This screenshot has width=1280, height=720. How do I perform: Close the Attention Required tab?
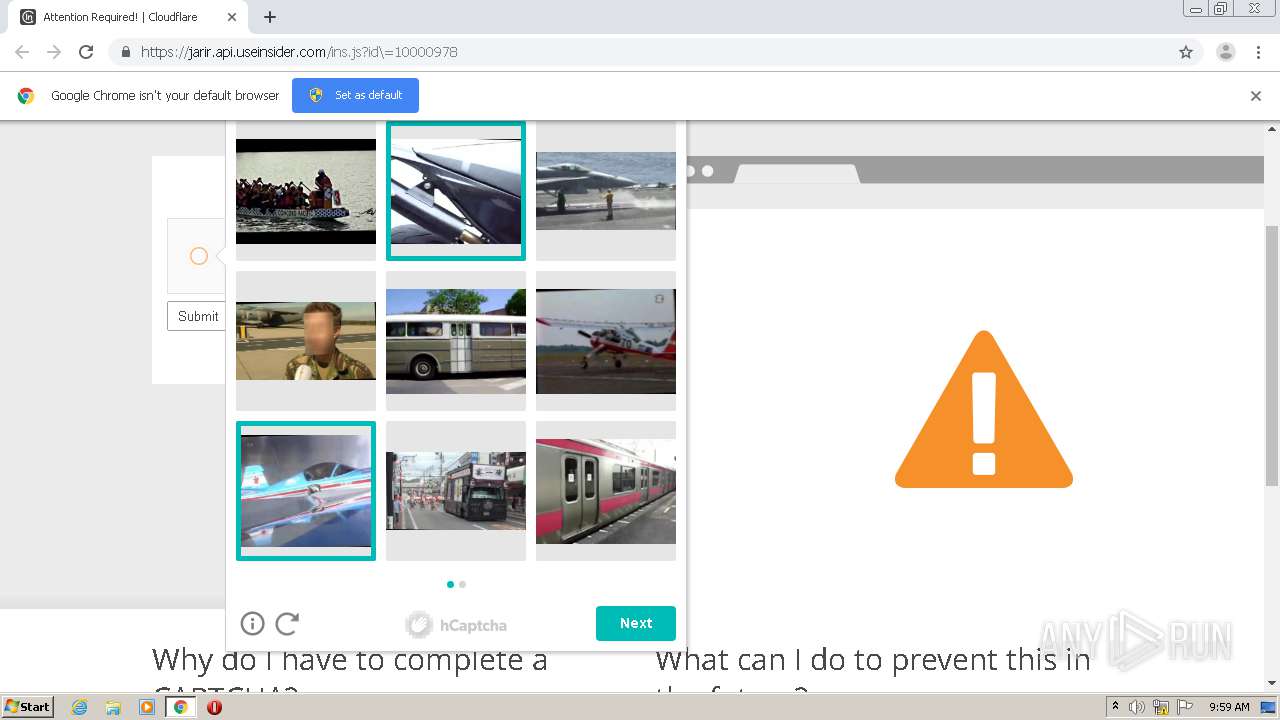tap(232, 17)
